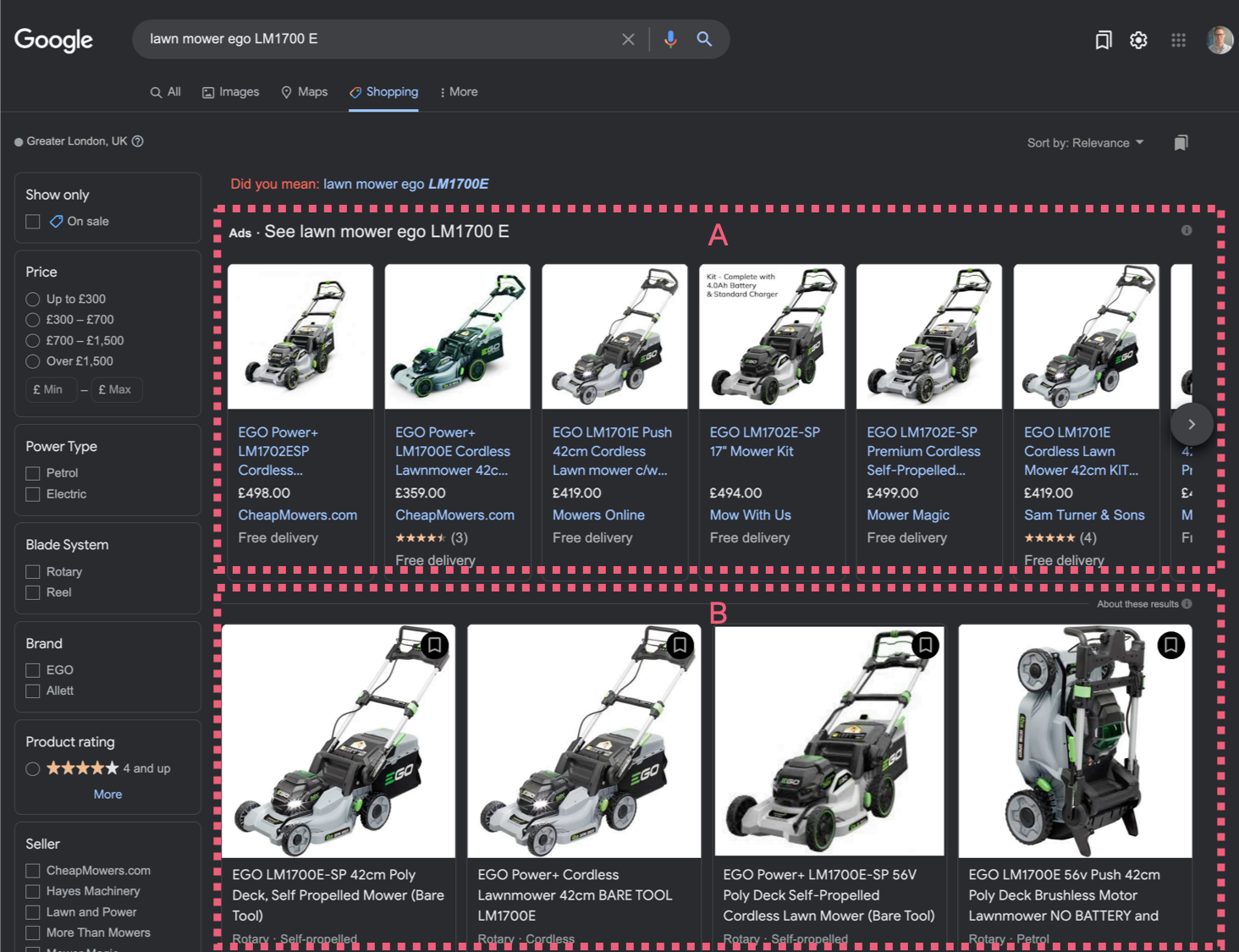Clear the search box with the X icon
Image resolution: width=1239 pixels, height=952 pixels.
click(x=628, y=39)
